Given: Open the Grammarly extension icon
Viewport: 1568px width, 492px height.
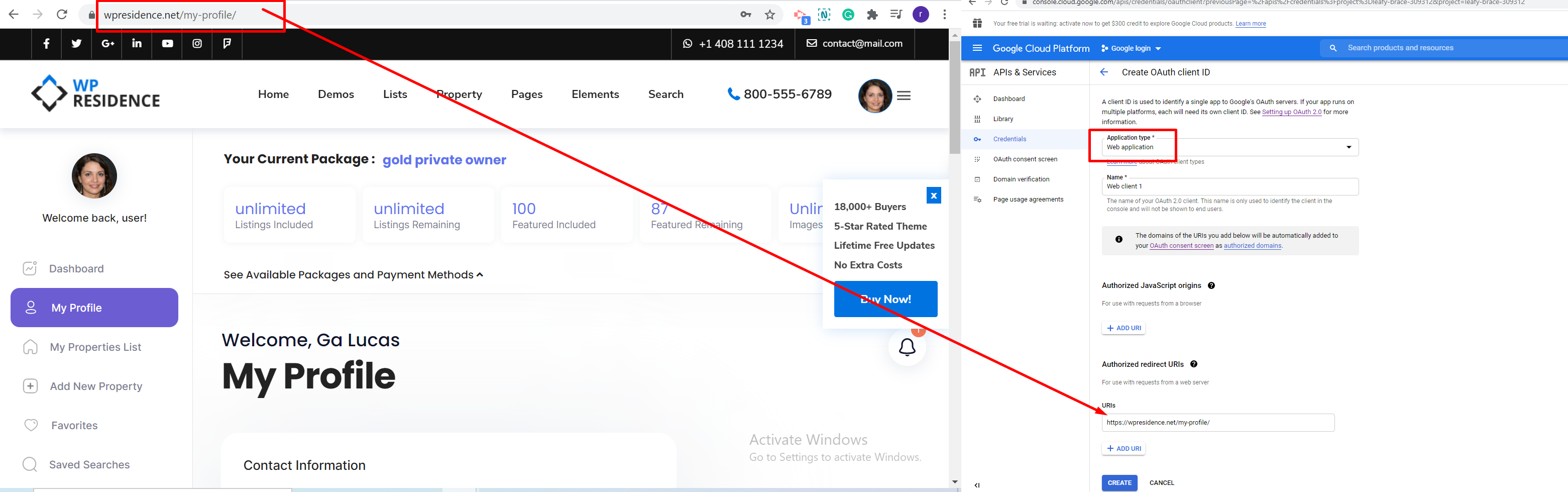Looking at the screenshot, I should point(848,15).
